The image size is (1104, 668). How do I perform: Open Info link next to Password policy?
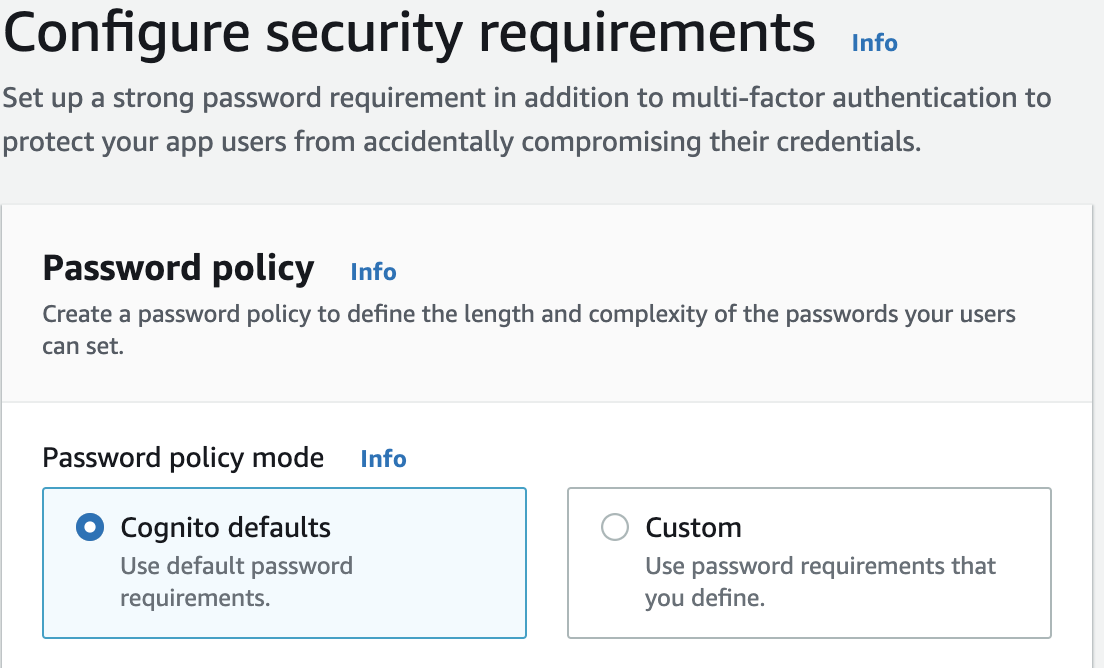pyautogui.click(x=373, y=272)
